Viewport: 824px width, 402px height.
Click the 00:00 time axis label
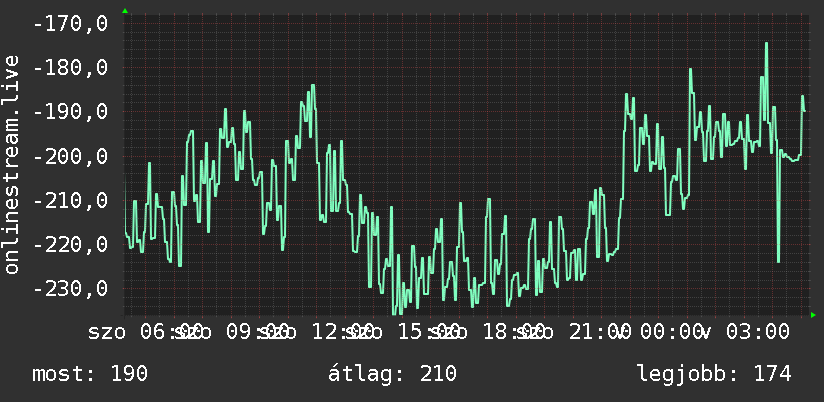(672, 332)
